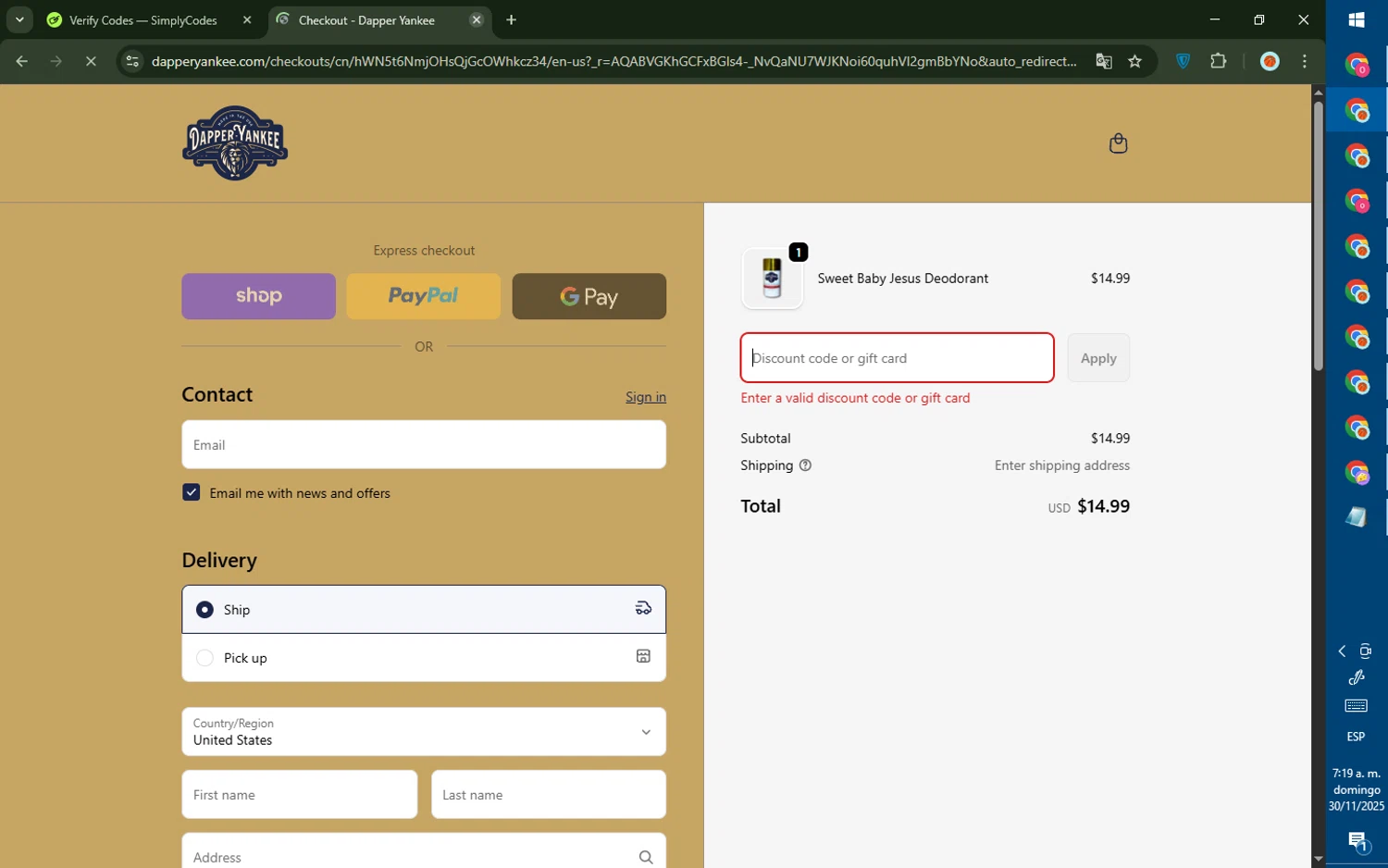Open a new browser tab
The height and width of the screenshot is (868, 1388).
511,19
